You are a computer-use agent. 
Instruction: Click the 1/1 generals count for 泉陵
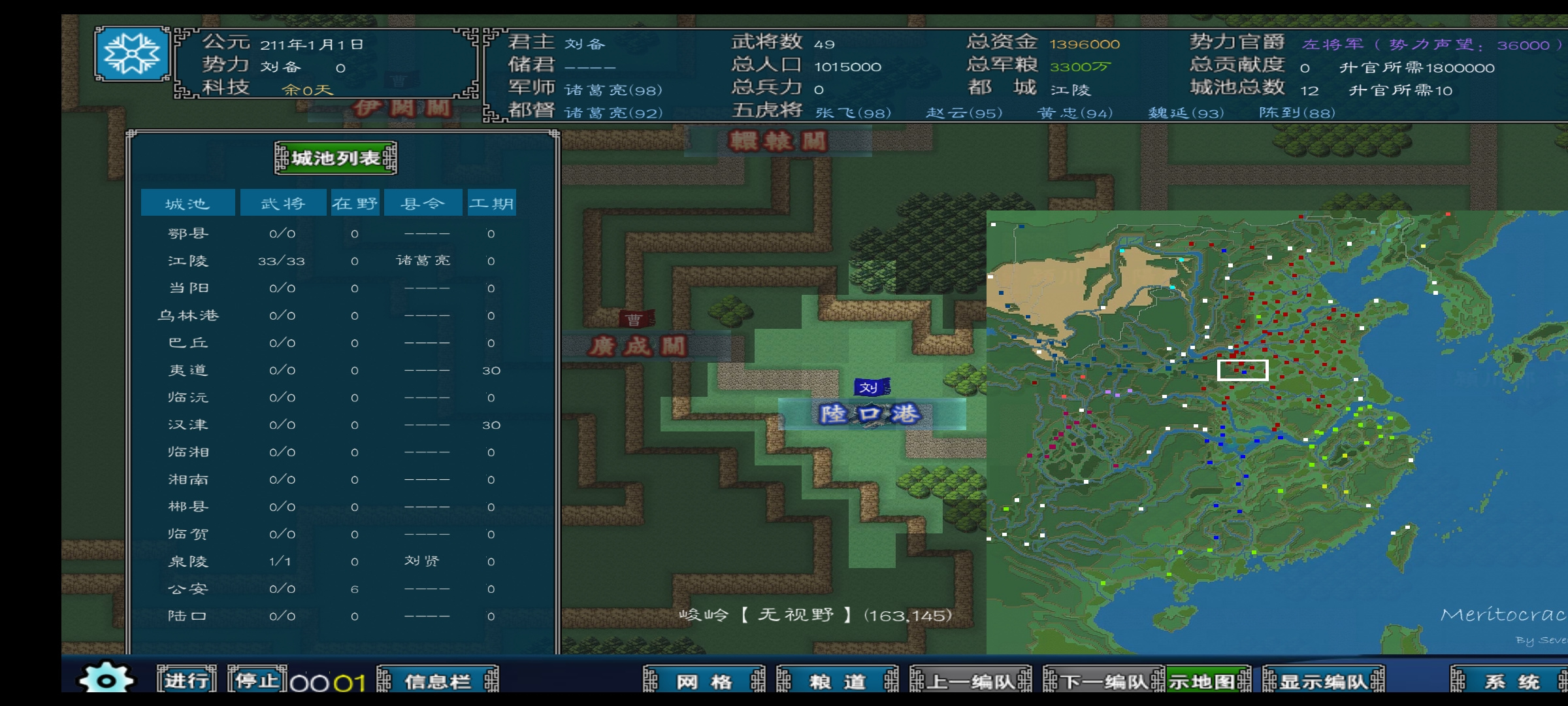click(x=280, y=561)
